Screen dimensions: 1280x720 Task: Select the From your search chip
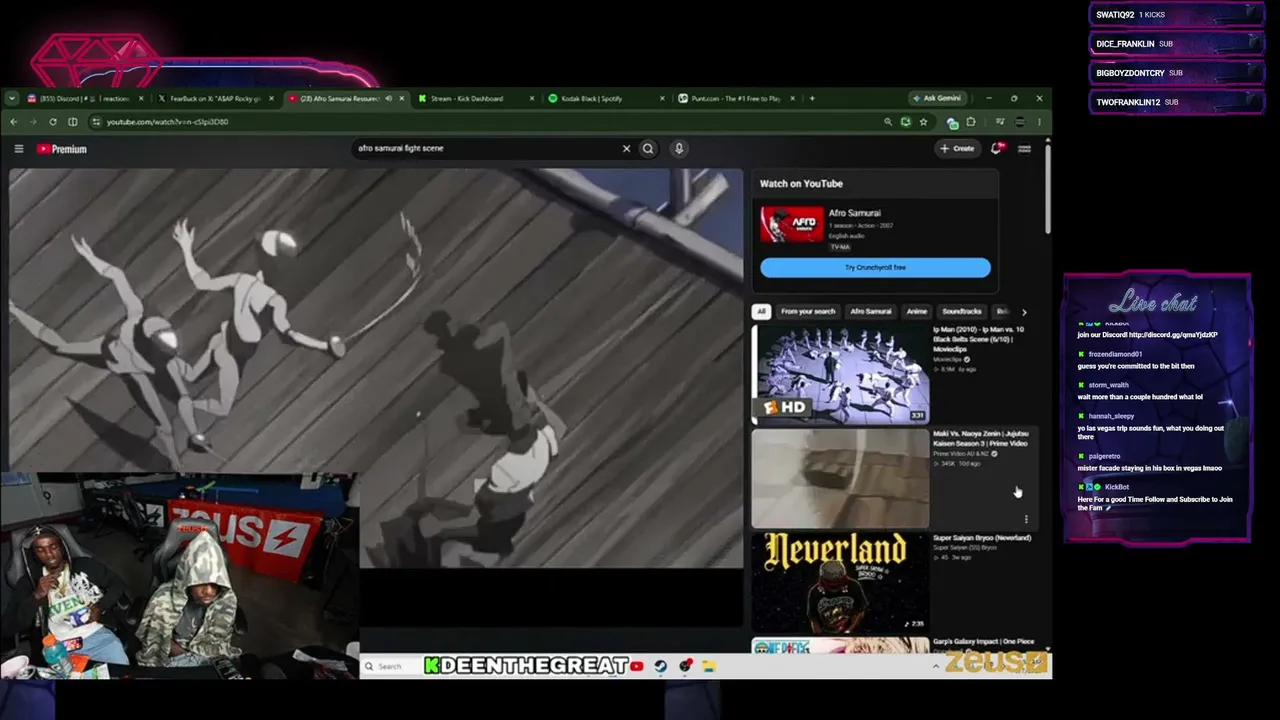[808, 311]
